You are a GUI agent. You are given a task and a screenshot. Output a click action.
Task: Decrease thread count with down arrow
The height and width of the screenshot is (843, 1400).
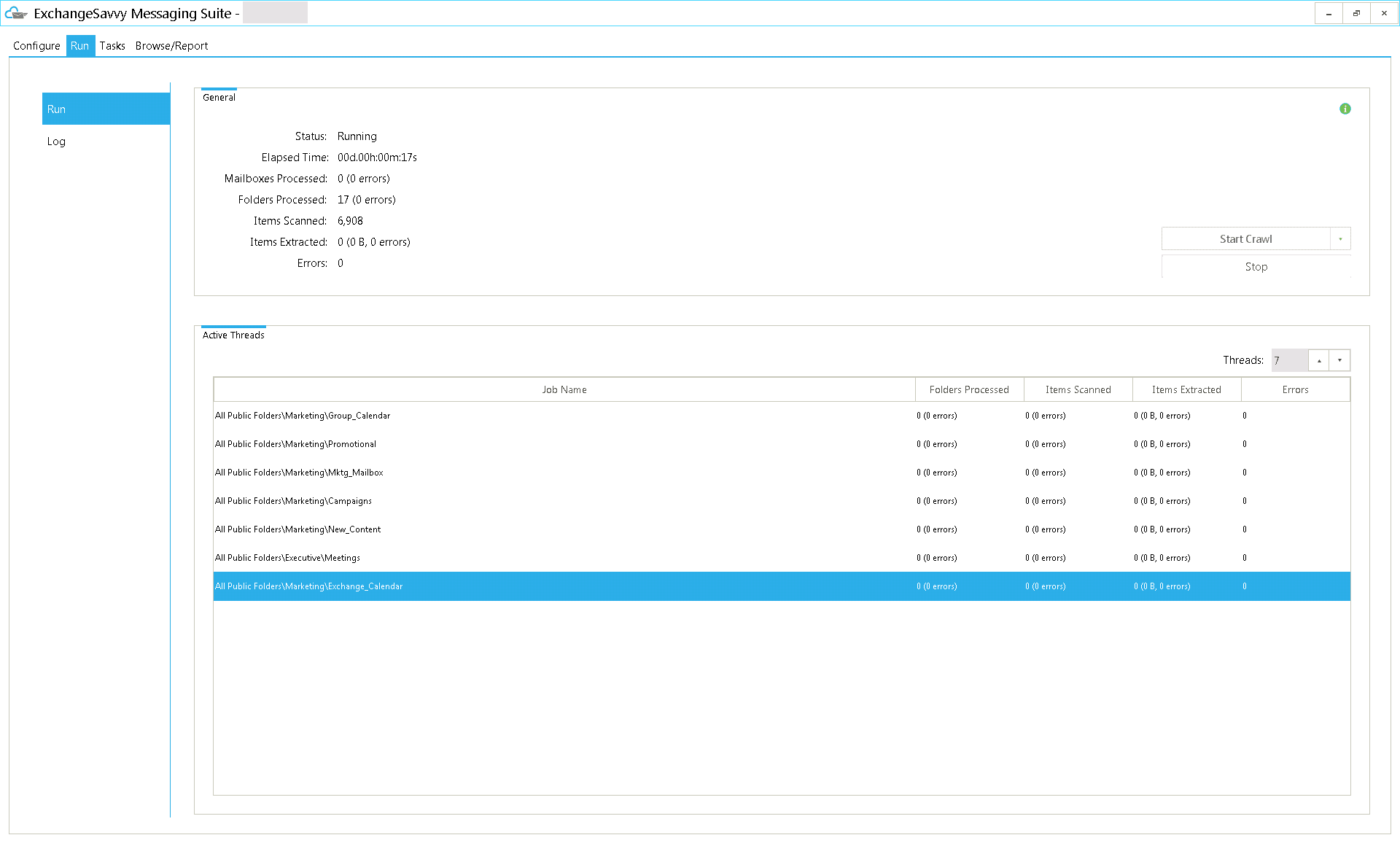click(1339, 360)
